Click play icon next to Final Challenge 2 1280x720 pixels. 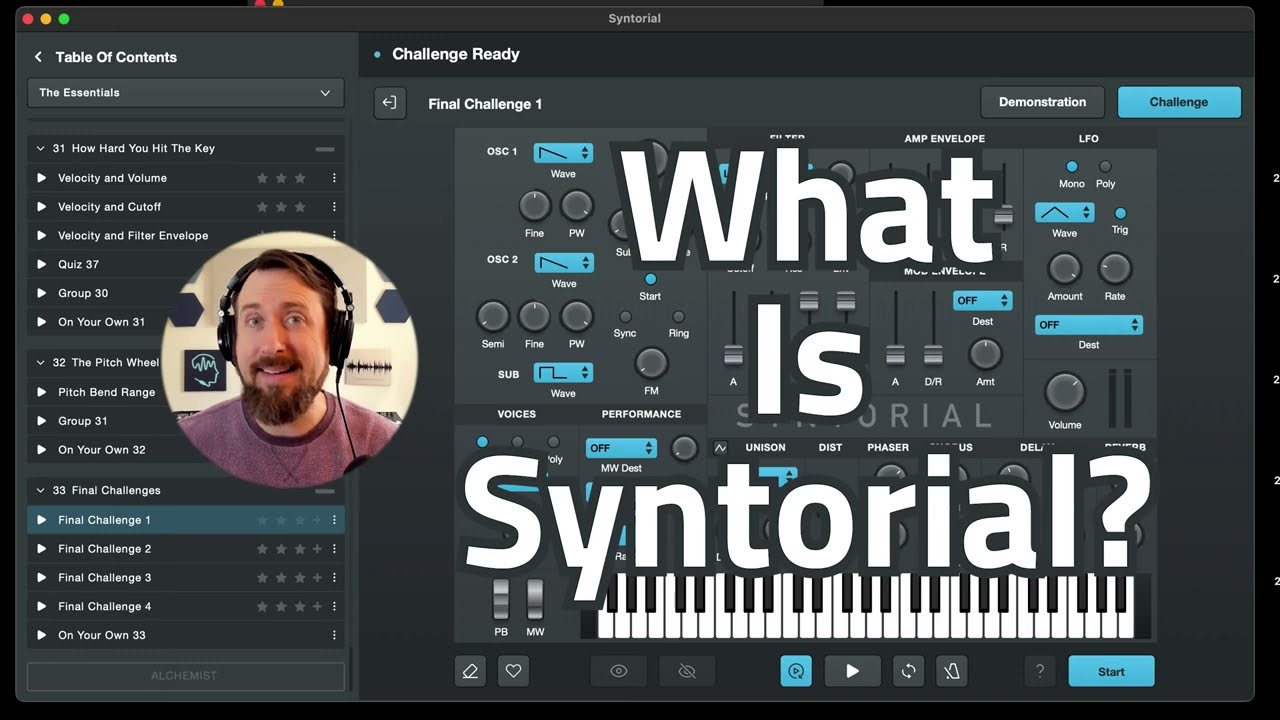click(x=41, y=549)
